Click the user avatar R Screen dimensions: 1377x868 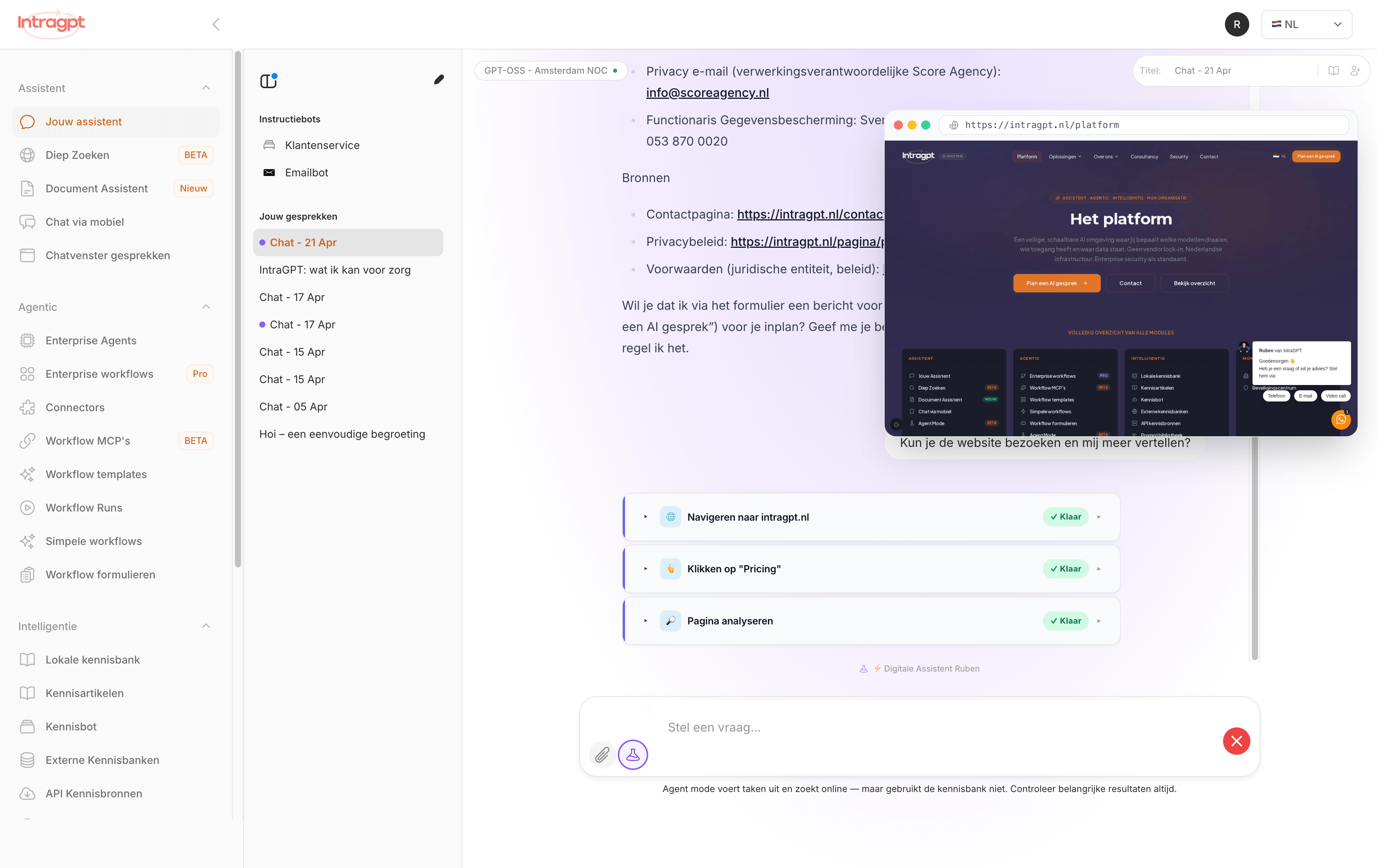1237,25
